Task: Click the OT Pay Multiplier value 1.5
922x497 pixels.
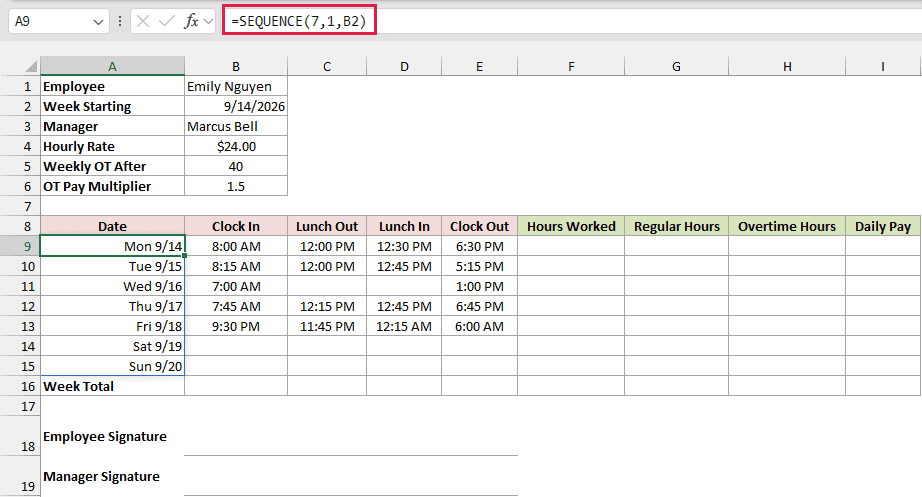Action: click(x=236, y=186)
